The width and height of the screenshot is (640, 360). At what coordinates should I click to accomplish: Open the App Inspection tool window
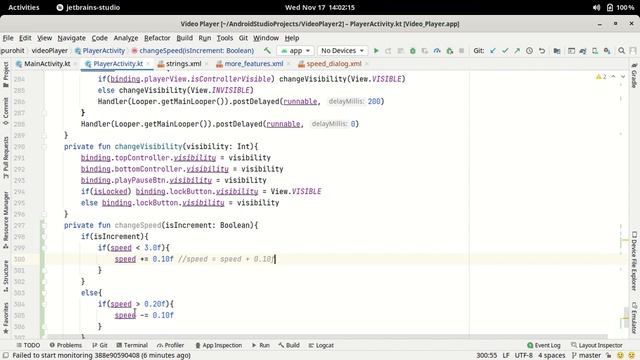point(219,345)
